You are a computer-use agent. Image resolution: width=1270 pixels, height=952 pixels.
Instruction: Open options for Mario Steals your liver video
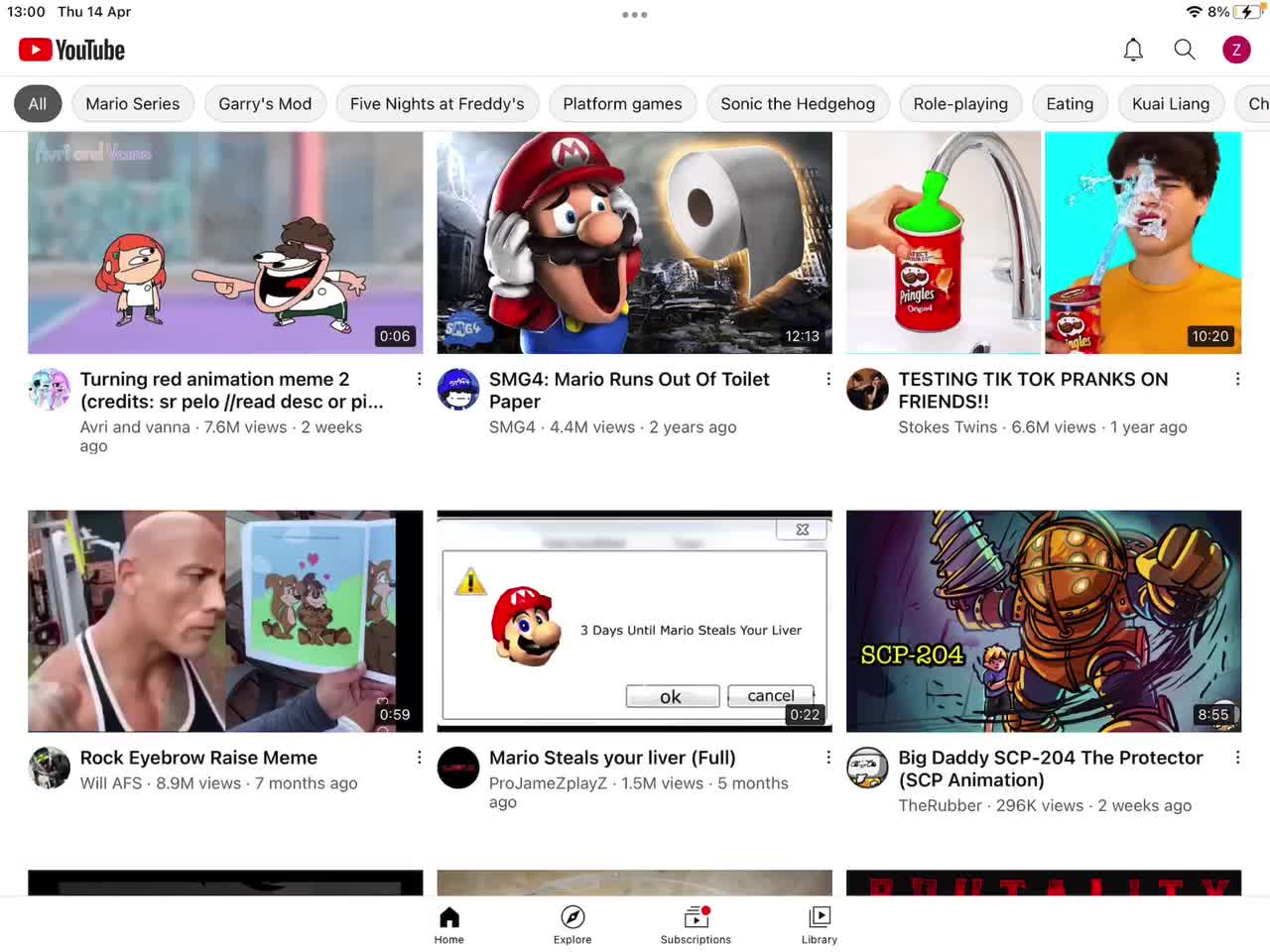tap(828, 758)
